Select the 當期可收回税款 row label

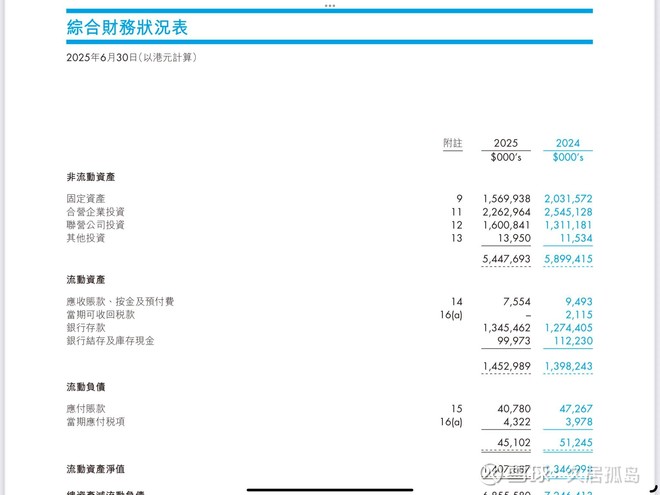coord(101,314)
